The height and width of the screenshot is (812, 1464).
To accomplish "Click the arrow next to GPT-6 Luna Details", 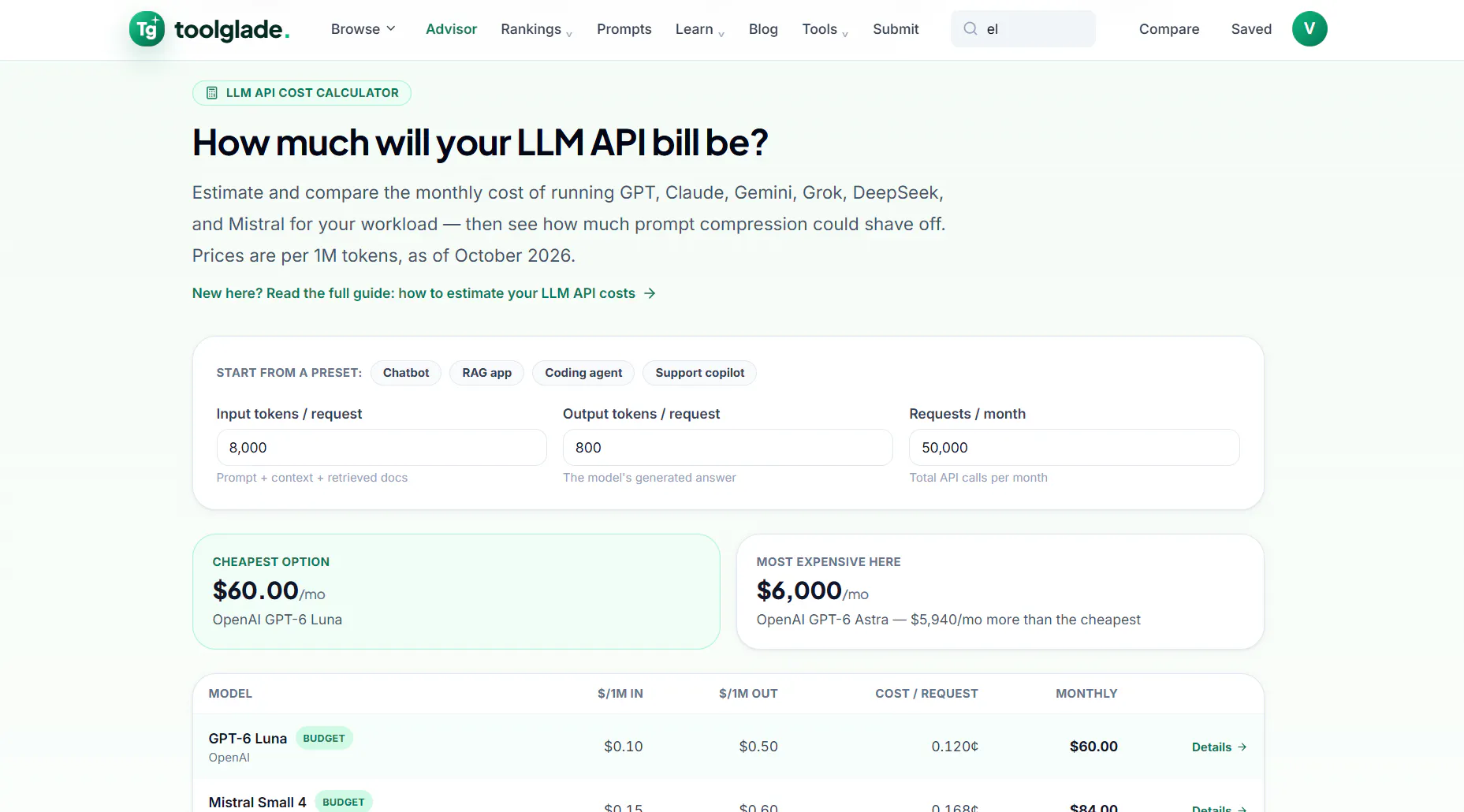I will coord(1242,747).
